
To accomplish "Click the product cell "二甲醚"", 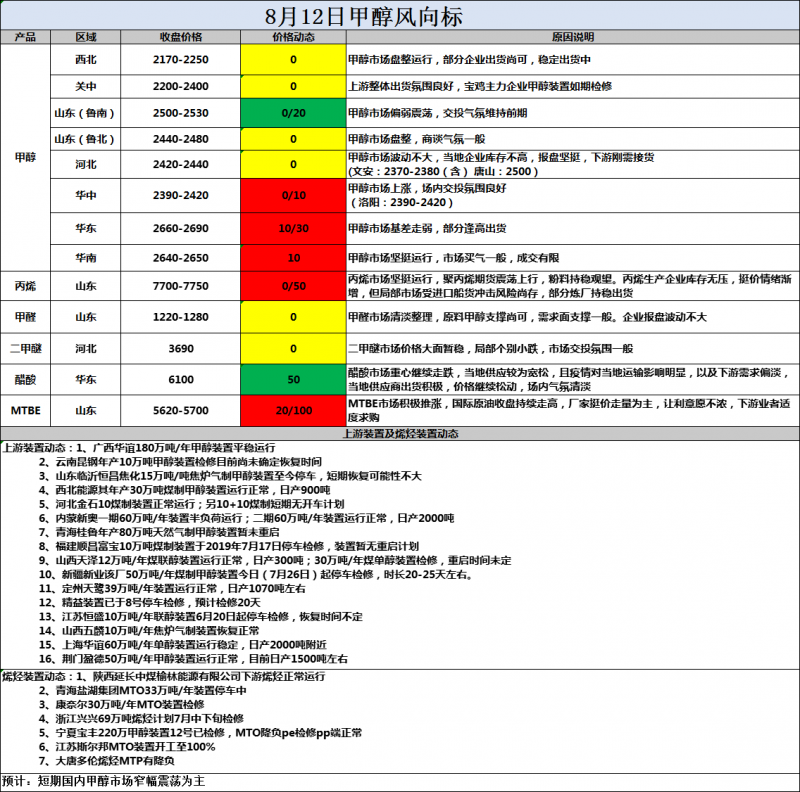I will click(x=26, y=349).
